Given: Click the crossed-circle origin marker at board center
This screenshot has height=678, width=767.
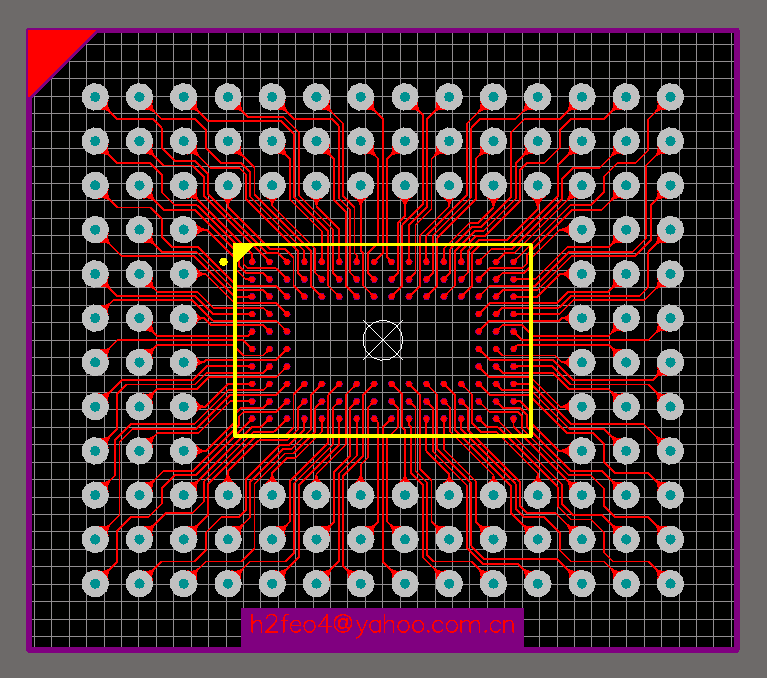Looking at the screenshot, I should click(383, 340).
